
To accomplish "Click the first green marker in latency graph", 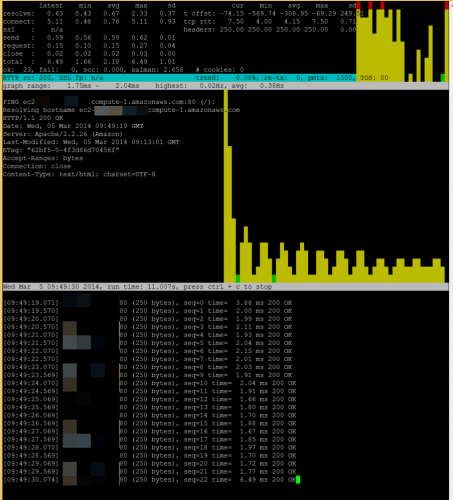I will click(x=238, y=279).
